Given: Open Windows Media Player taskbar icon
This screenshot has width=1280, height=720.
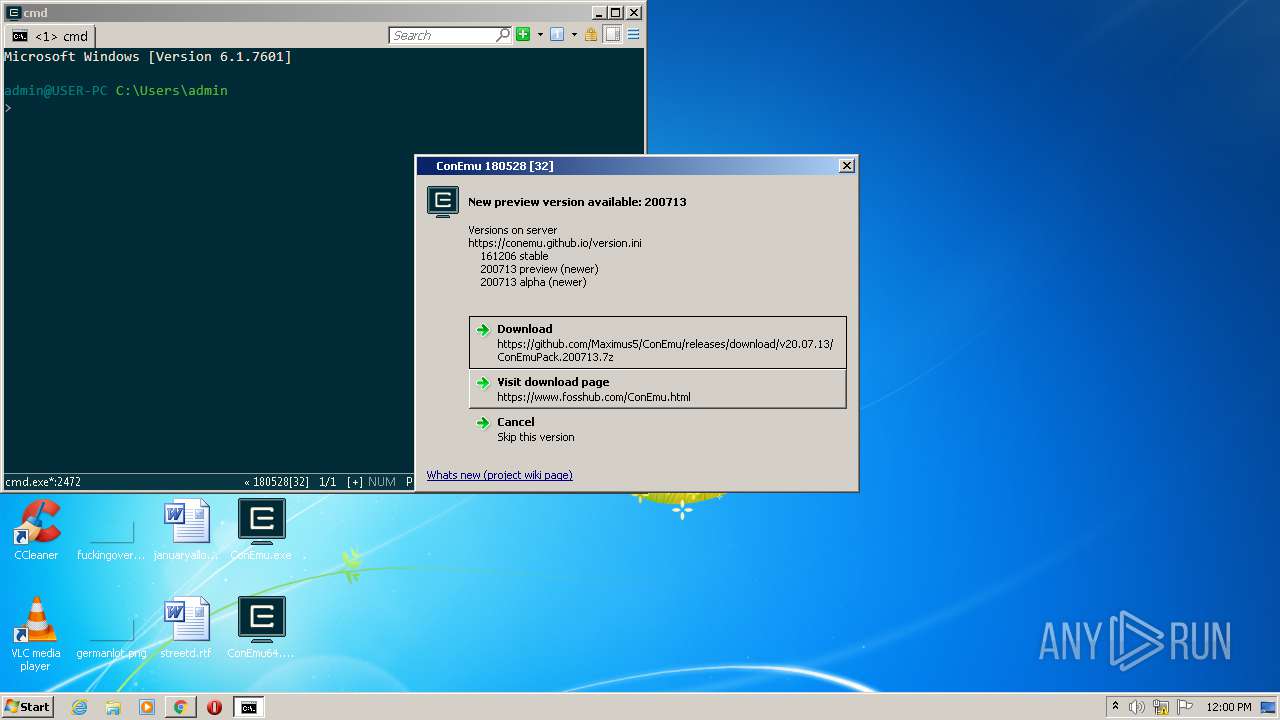Looking at the screenshot, I should tap(147, 707).
